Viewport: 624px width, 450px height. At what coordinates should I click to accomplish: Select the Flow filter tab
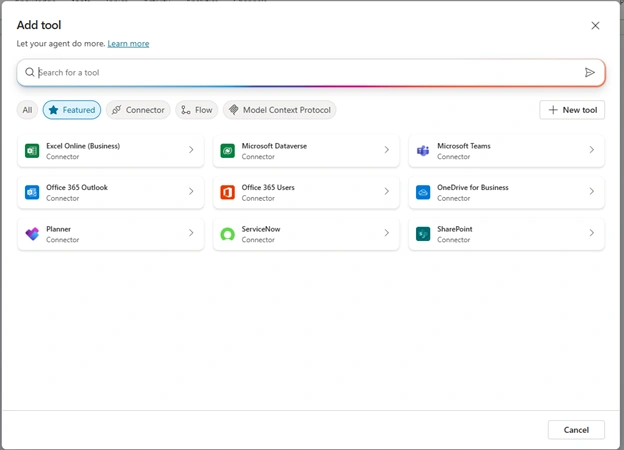(197, 110)
